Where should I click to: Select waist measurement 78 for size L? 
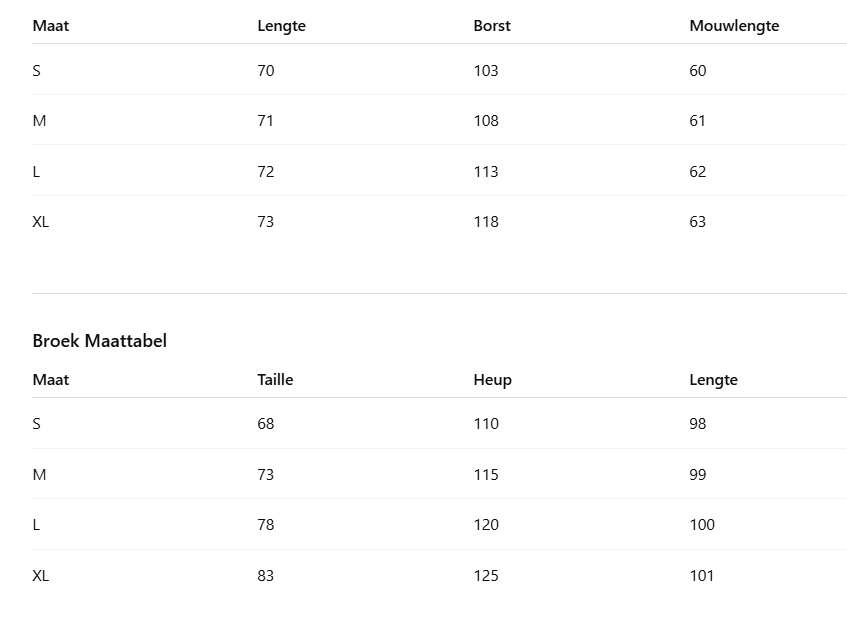[x=265, y=525]
